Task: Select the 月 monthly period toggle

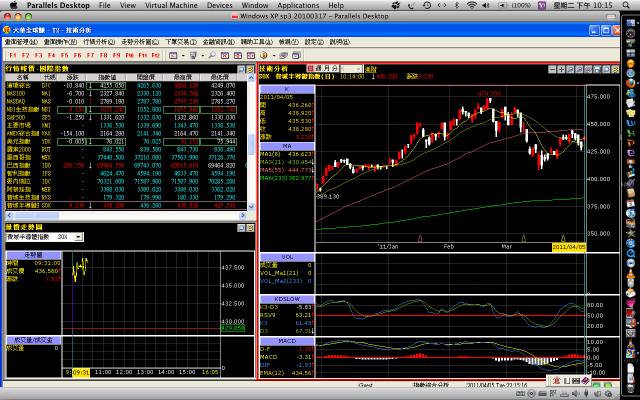Action: point(327,69)
